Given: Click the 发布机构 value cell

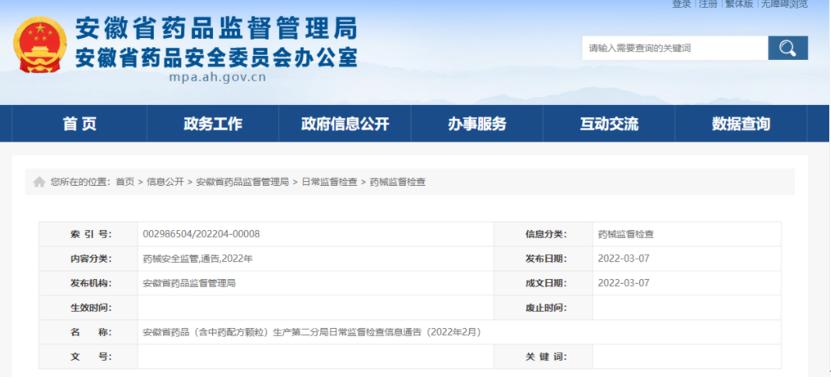Looking at the screenshot, I should (316, 283).
